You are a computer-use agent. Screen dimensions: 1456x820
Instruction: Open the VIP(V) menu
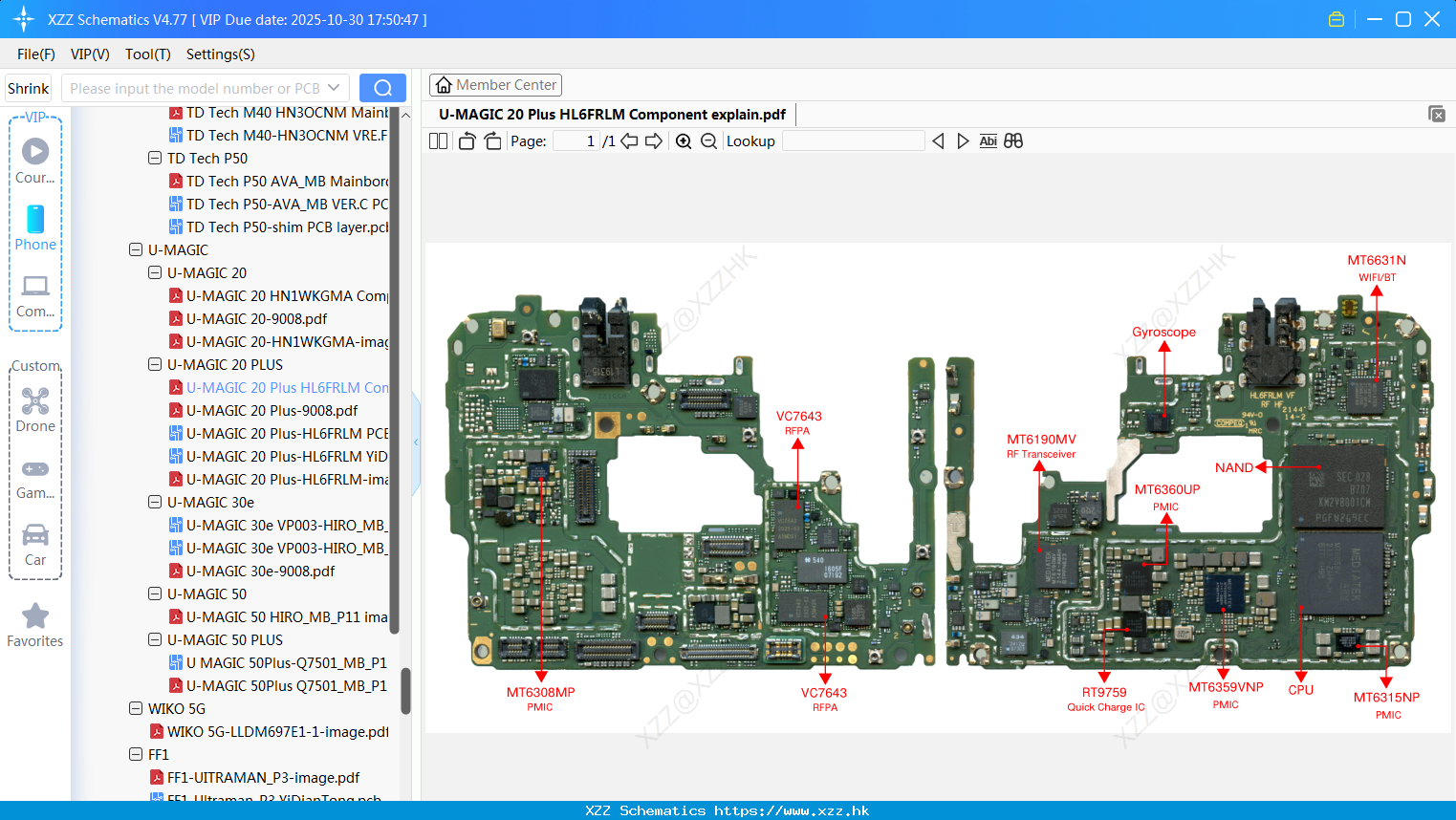(90, 54)
